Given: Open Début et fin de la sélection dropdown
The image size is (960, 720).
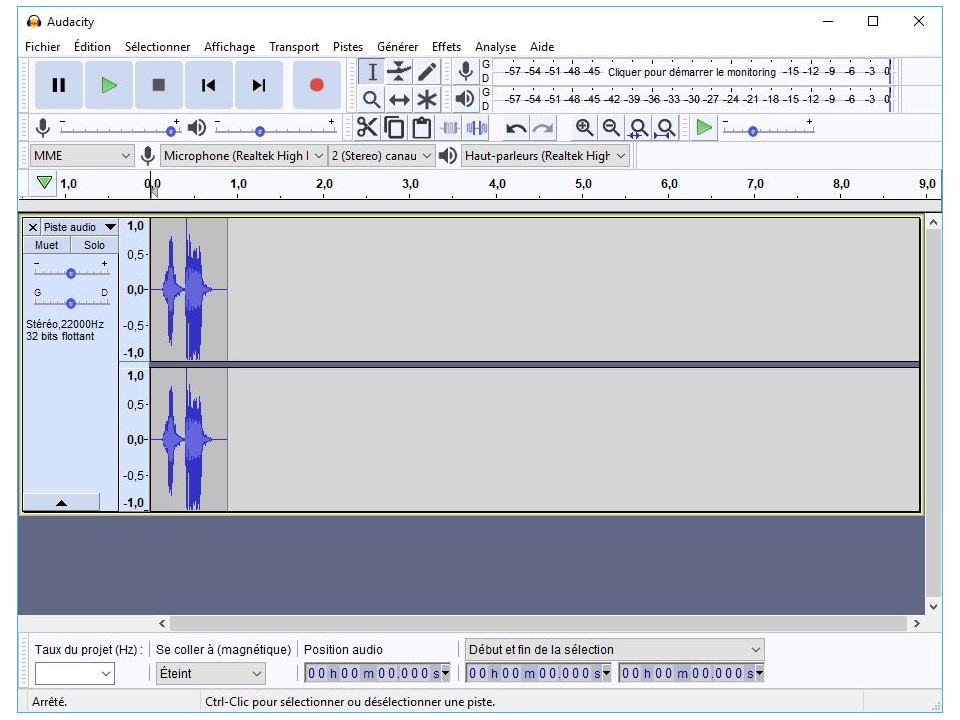Looking at the screenshot, I should 615,649.
